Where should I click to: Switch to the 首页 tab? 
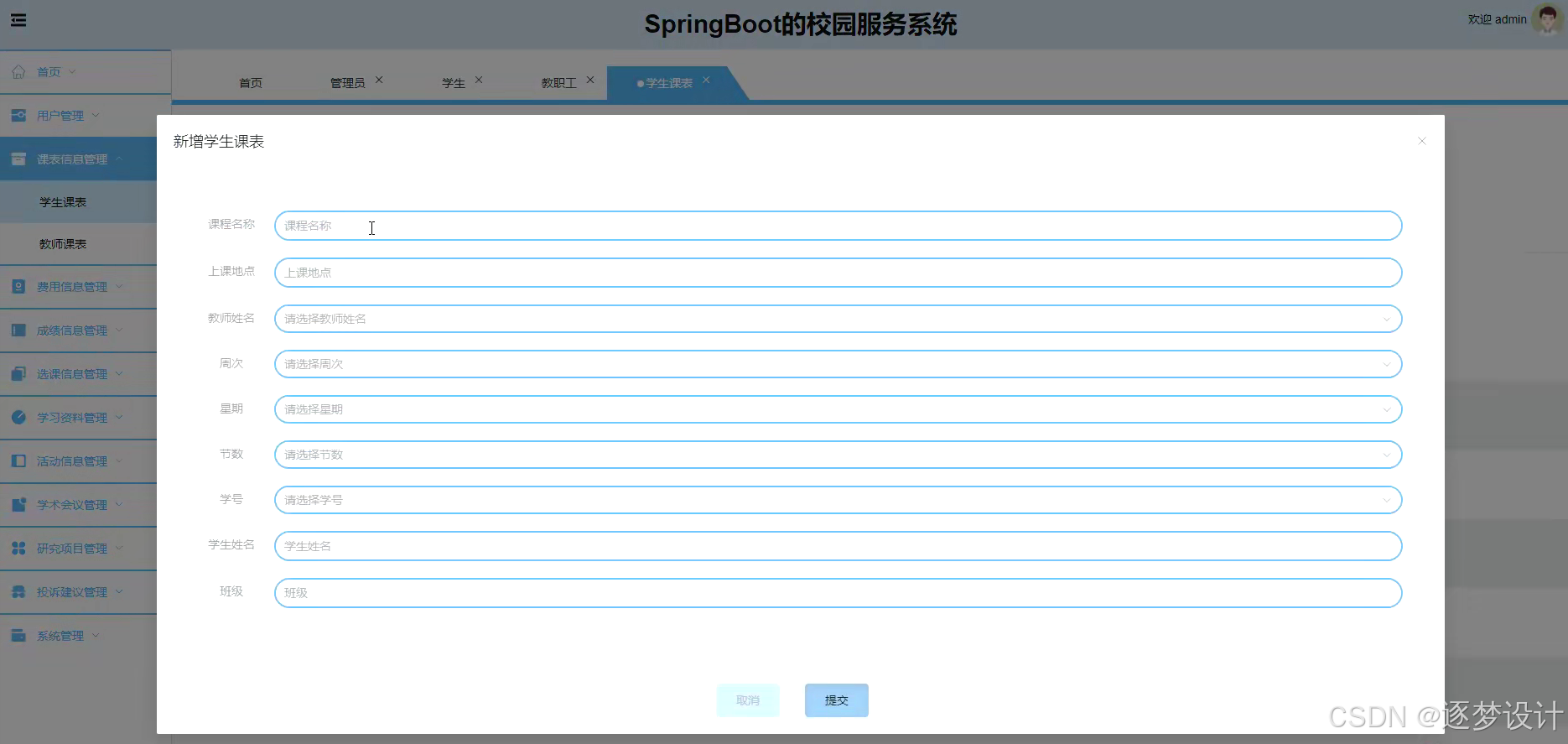251,83
